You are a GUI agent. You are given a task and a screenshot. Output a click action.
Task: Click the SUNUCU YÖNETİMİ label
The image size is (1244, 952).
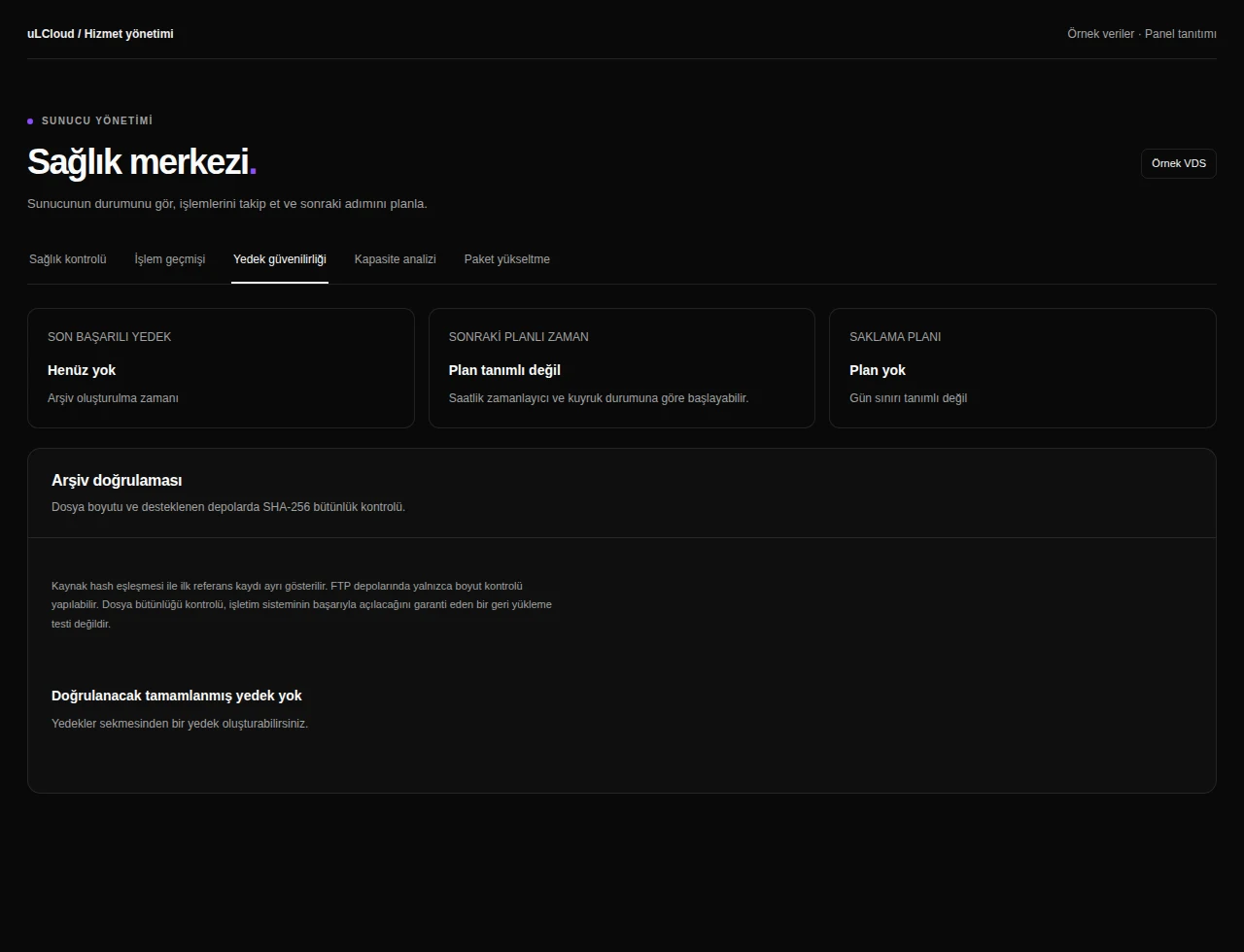click(97, 120)
